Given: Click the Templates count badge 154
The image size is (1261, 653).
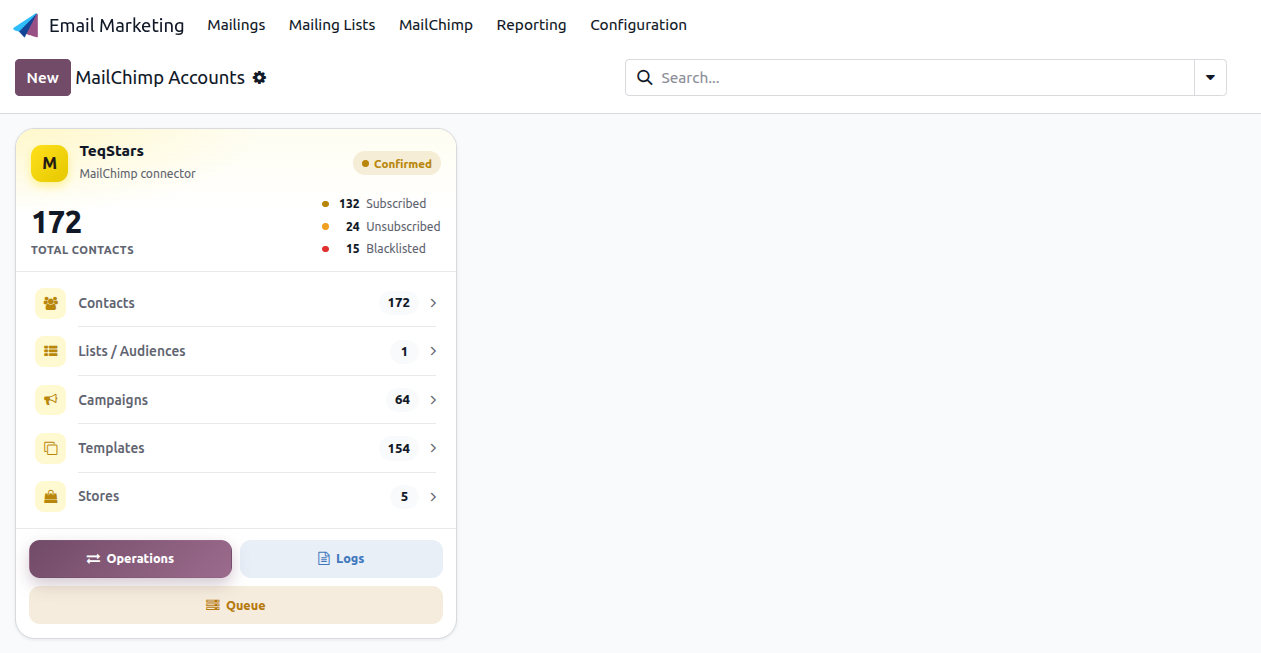Looking at the screenshot, I should [x=399, y=448].
